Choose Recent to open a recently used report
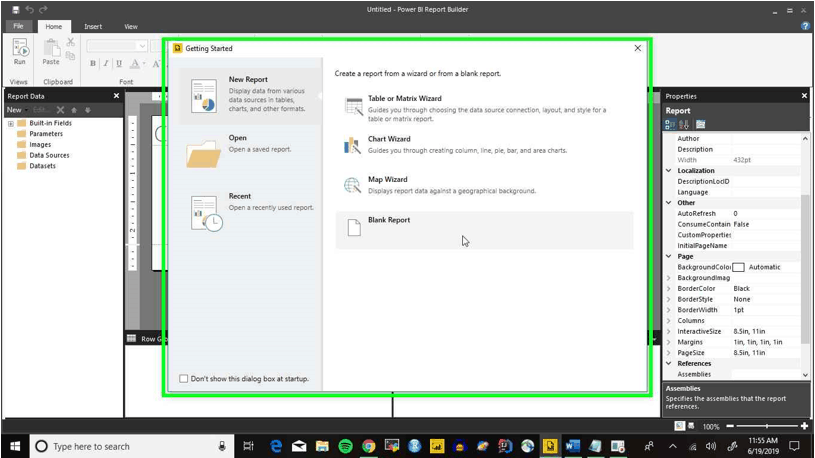 pos(249,210)
